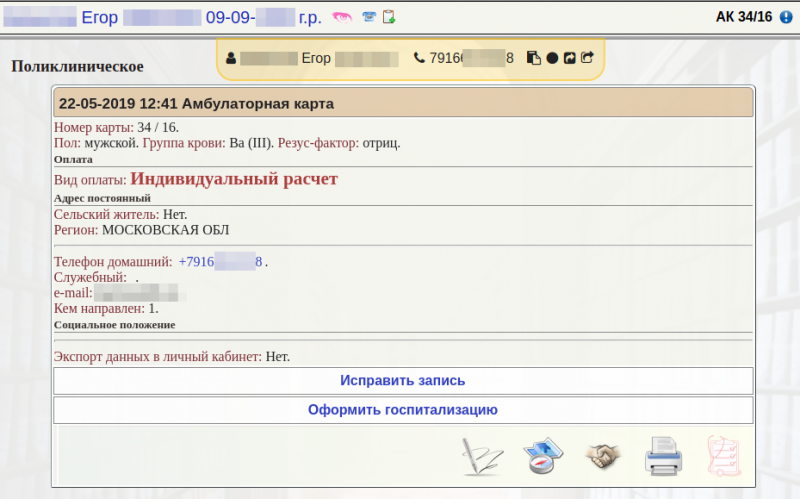Click the pink eye icon in header
This screenshot has width=800, height=499.
pos(342,17)
